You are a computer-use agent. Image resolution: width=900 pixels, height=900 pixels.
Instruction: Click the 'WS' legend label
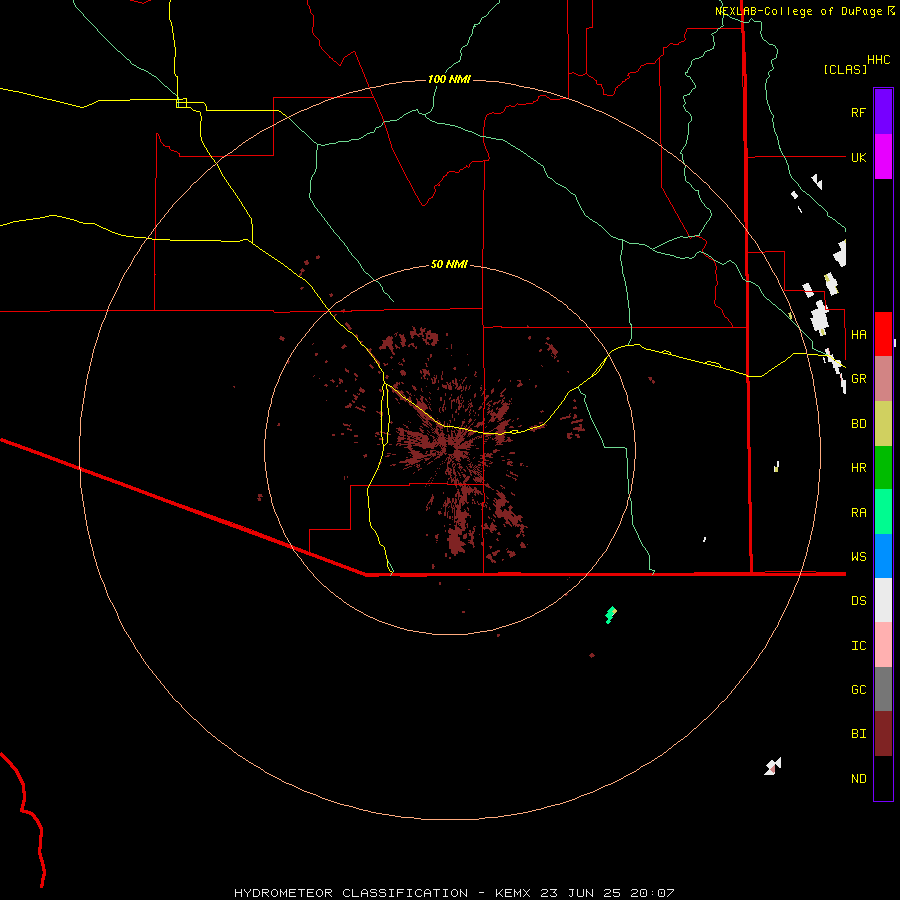click(x=858, y=557)
